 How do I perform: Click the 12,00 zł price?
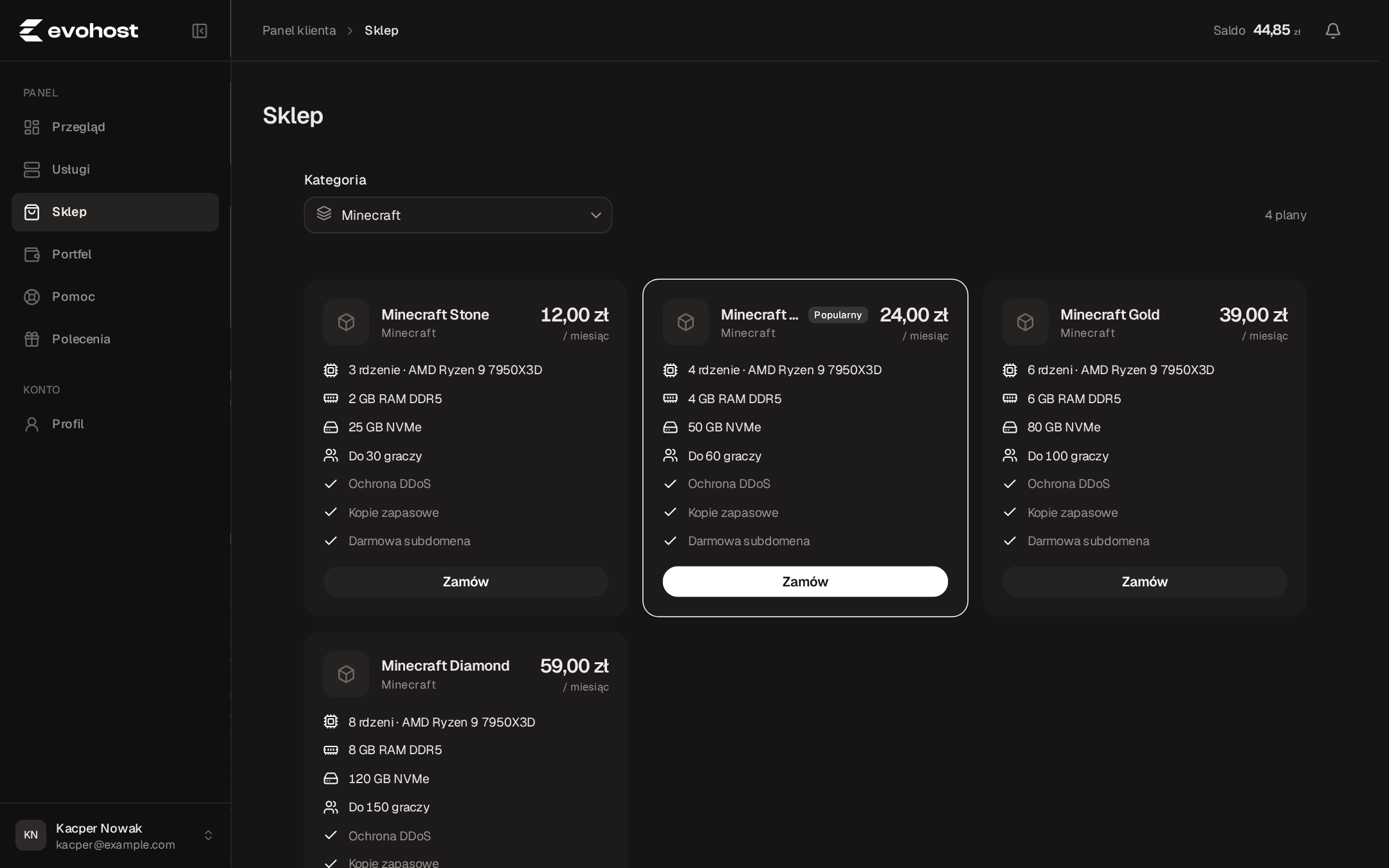click(574, 315)
